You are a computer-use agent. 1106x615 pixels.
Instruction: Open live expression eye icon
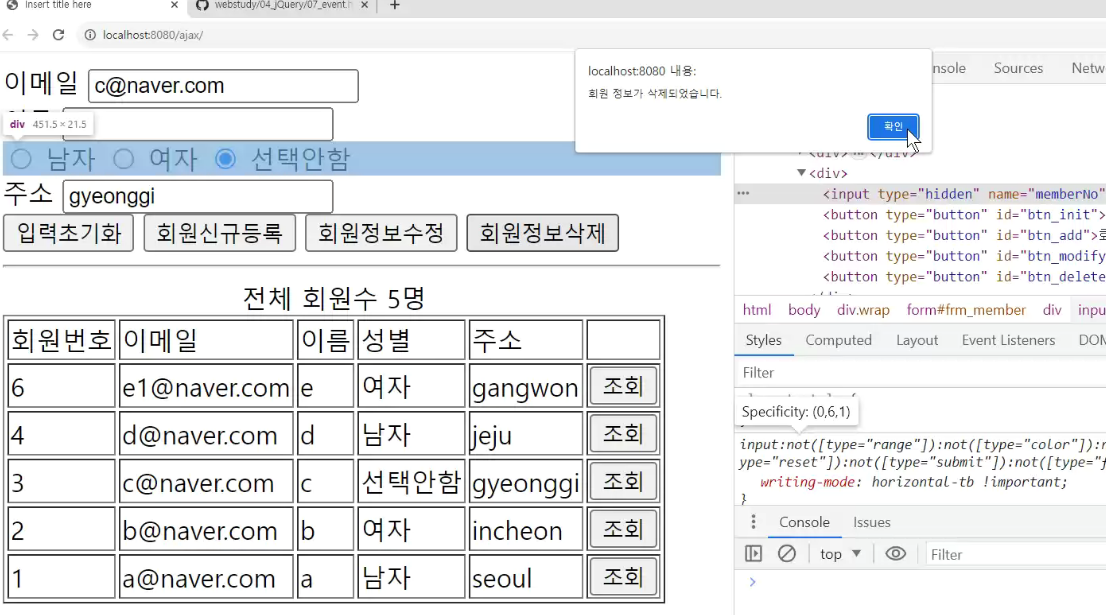pos(895,554)
